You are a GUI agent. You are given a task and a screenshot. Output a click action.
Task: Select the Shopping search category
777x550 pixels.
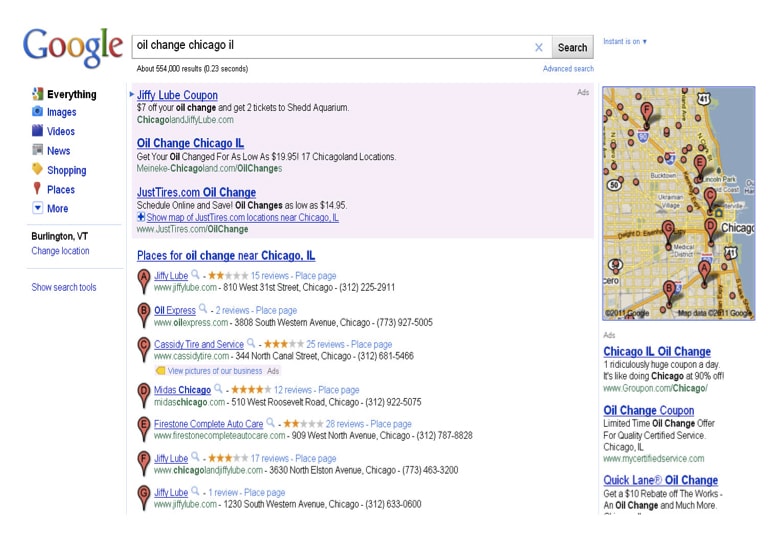66,170
